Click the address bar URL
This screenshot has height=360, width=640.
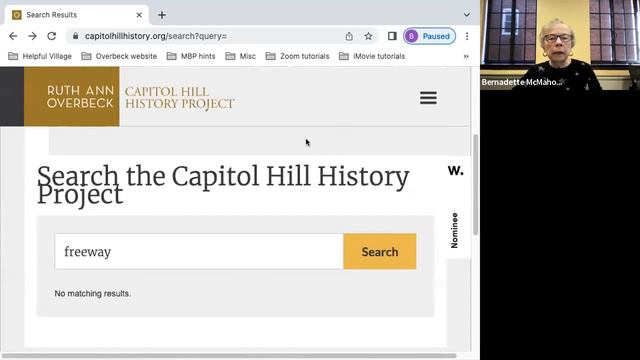click(156, 36)
